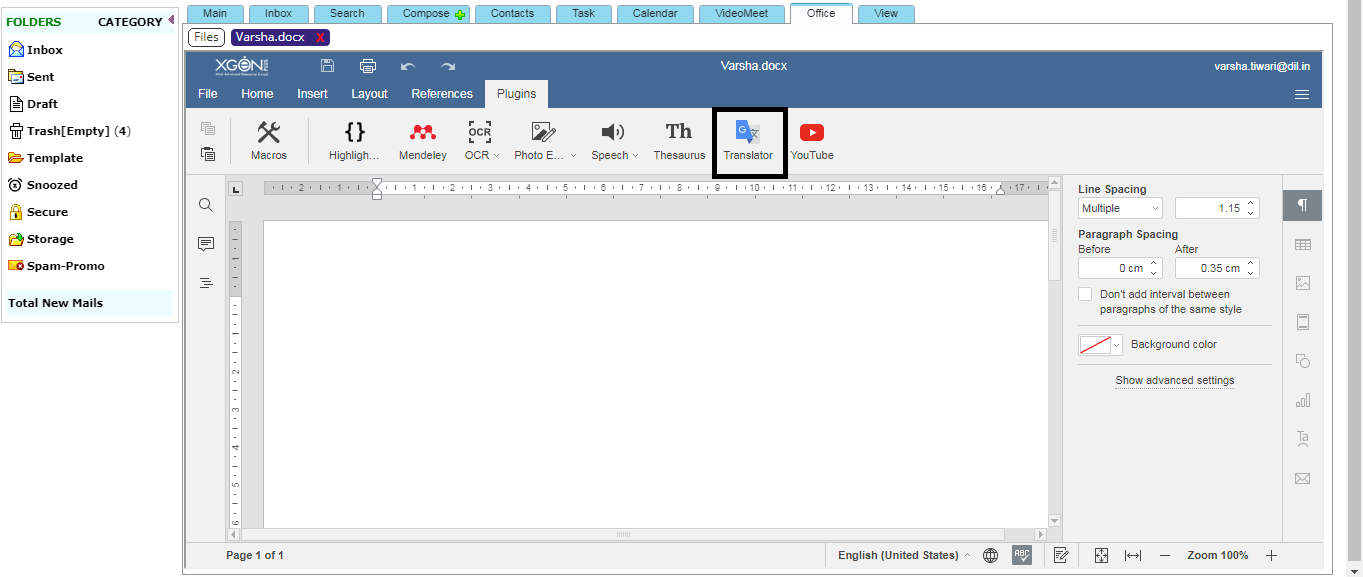Click the Copy icon in toolbar

point(208,128)
